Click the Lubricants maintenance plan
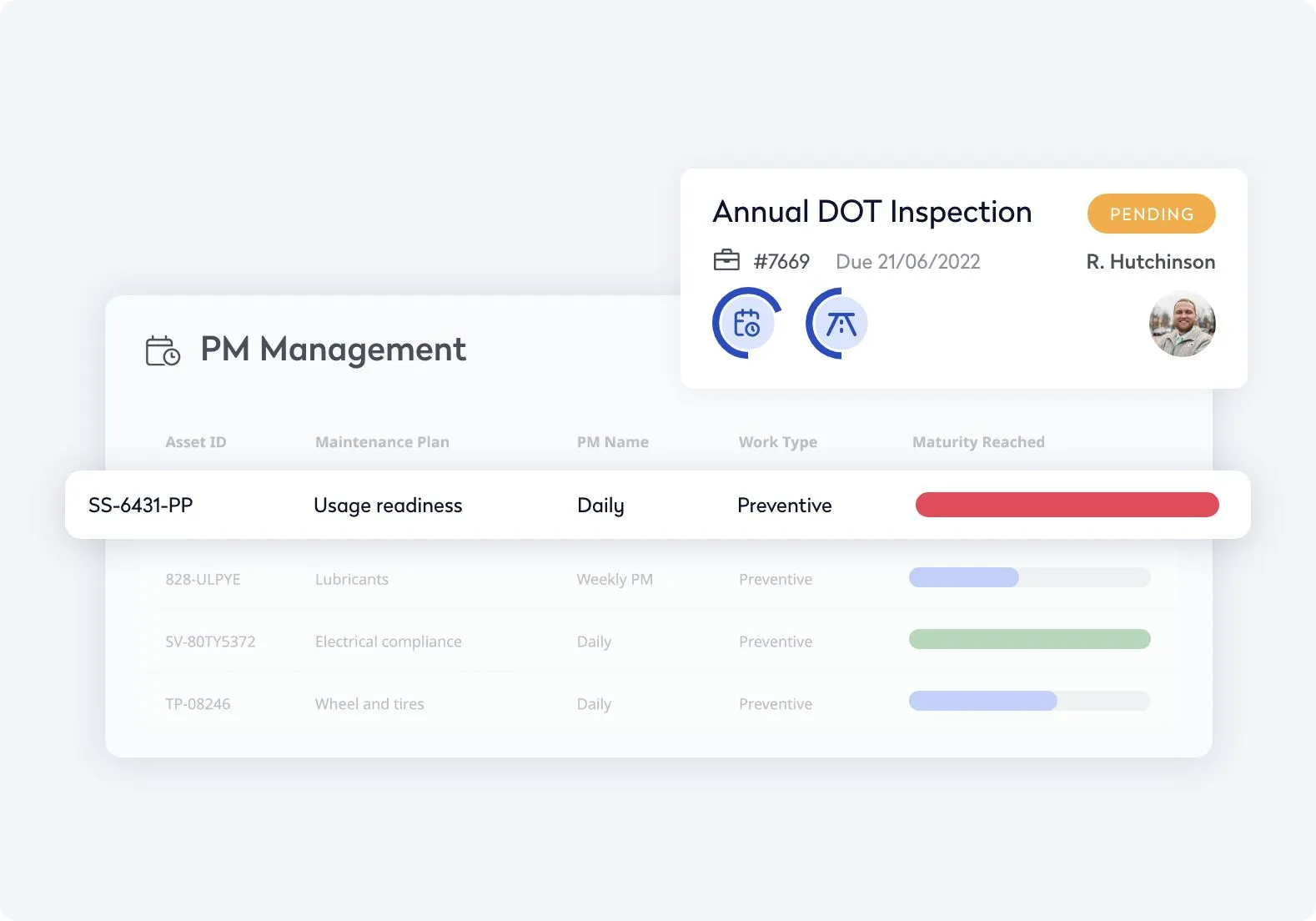 pyautogui.click(x=352, y=579)
